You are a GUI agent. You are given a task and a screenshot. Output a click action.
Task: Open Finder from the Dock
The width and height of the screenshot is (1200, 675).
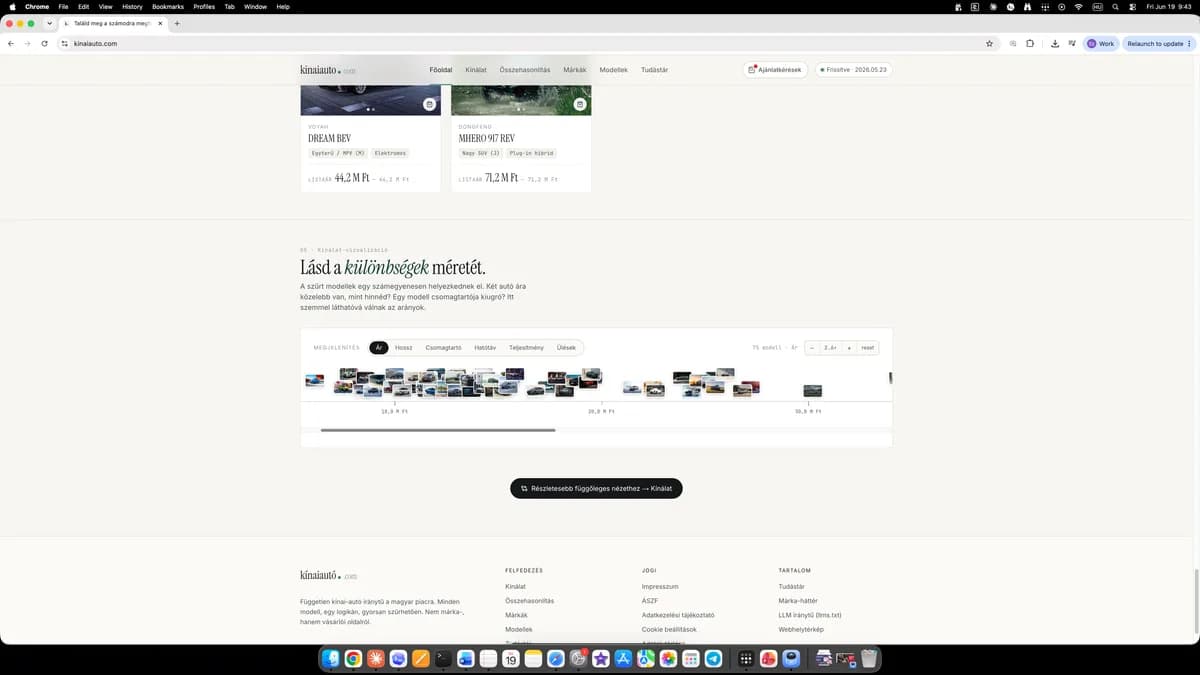331,659
